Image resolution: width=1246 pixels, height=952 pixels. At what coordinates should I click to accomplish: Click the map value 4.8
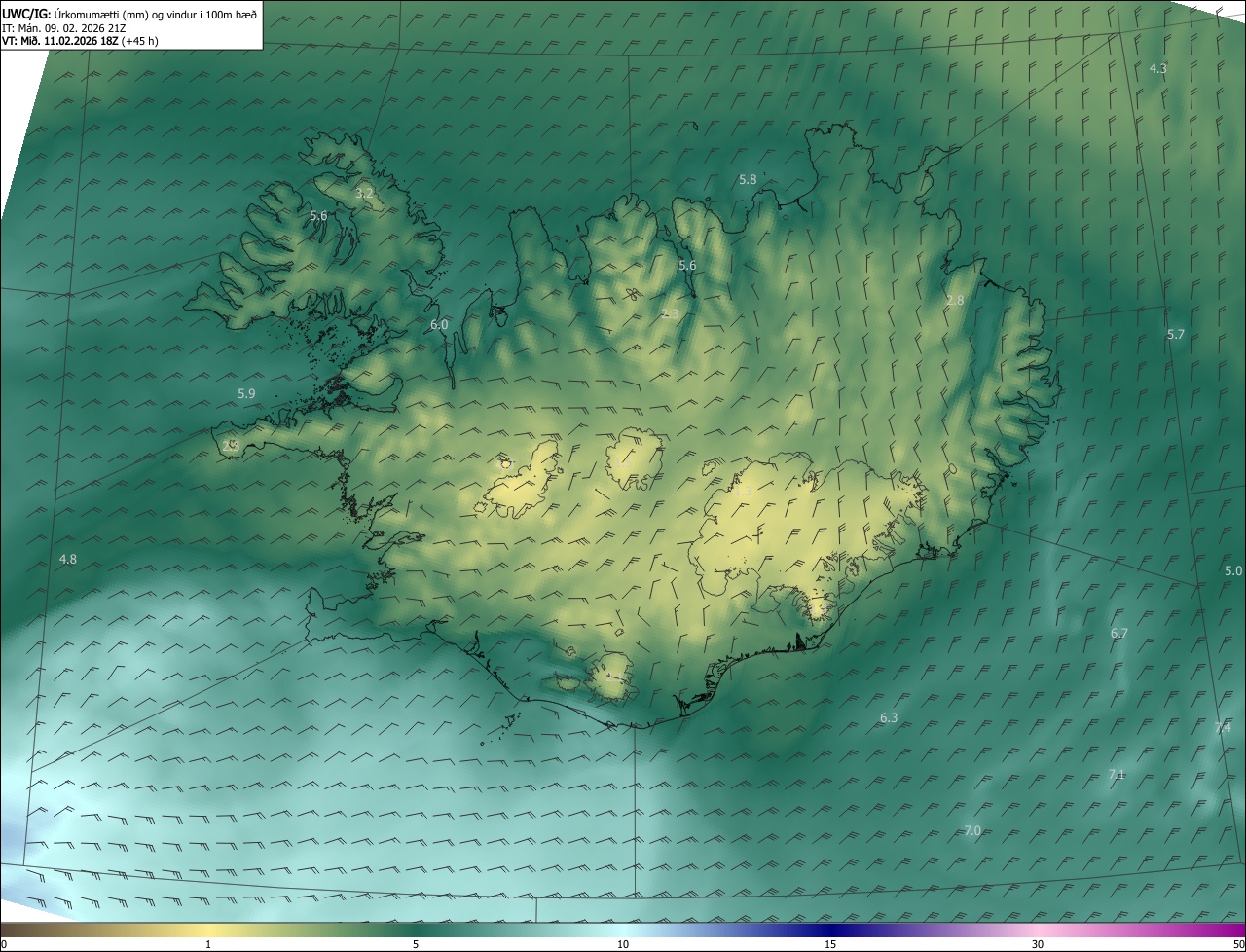(68, 559)
